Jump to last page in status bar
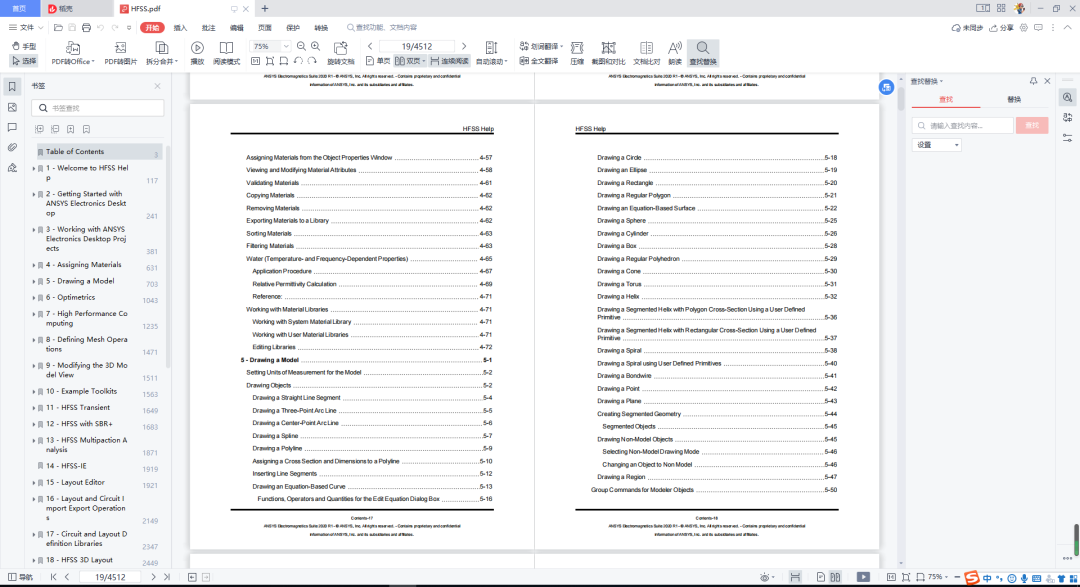 point(167,577)
